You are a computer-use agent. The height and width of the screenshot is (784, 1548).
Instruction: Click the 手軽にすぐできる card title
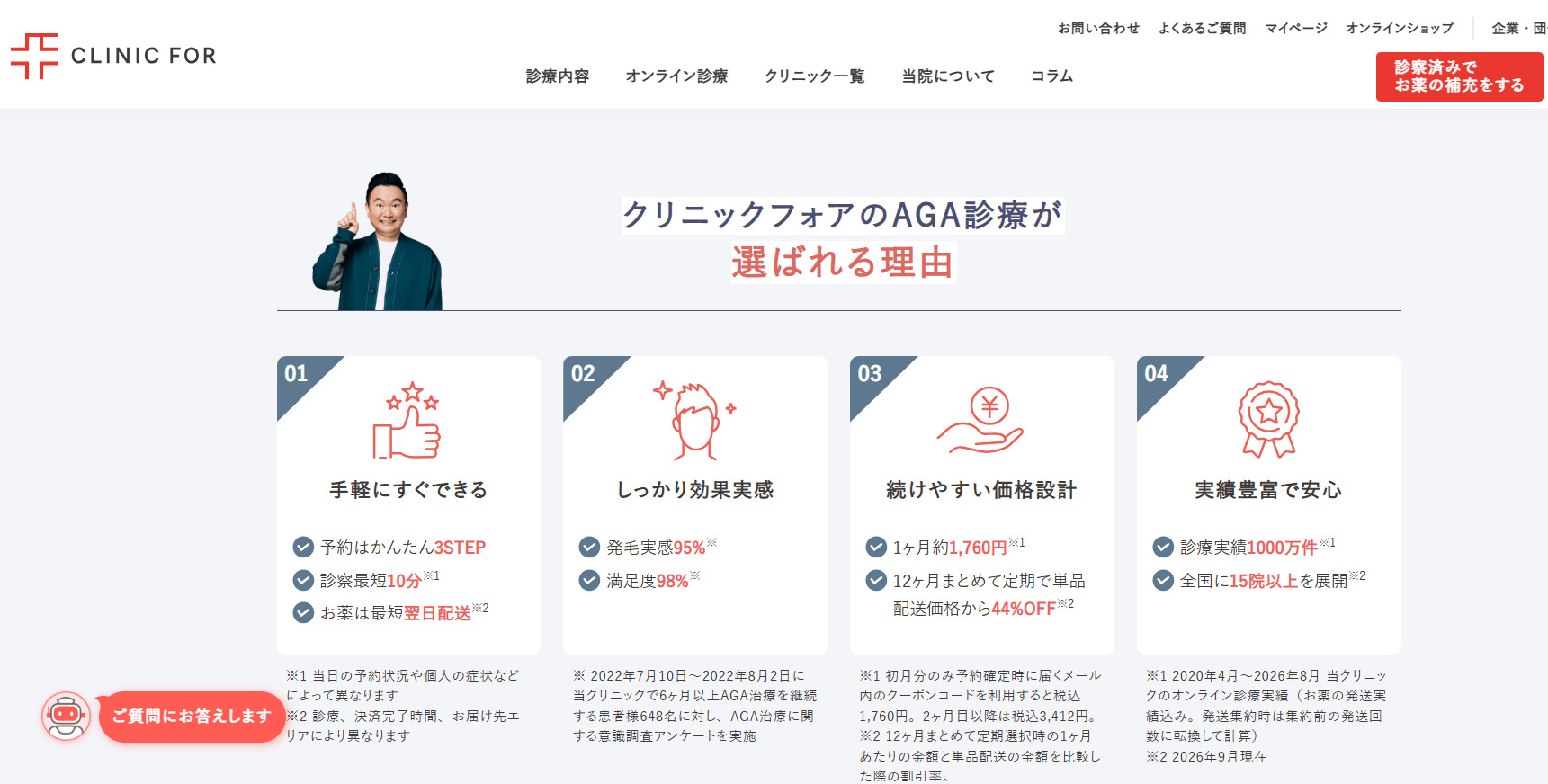coord(408,490)
